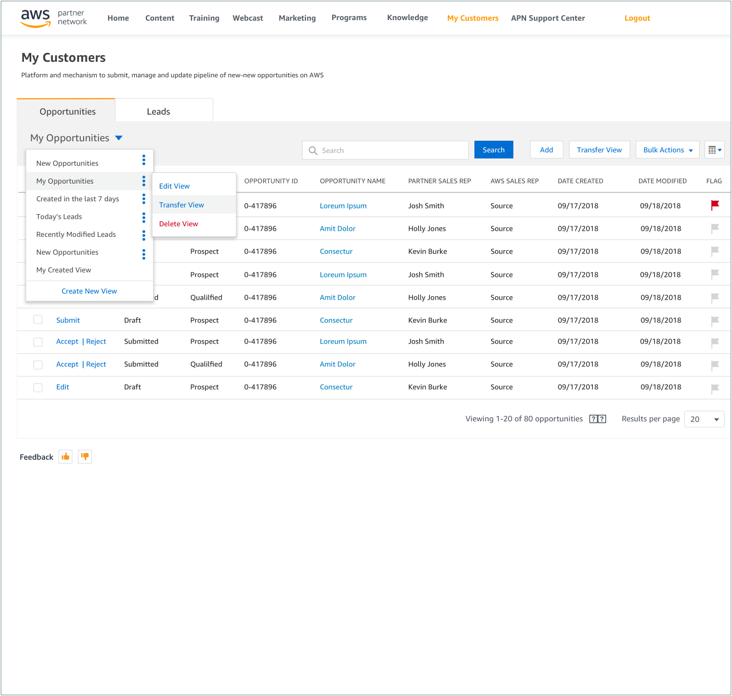Open My Customers in the top navigation
This screenshot has width=732, height=696.
[x=472, y=18]
